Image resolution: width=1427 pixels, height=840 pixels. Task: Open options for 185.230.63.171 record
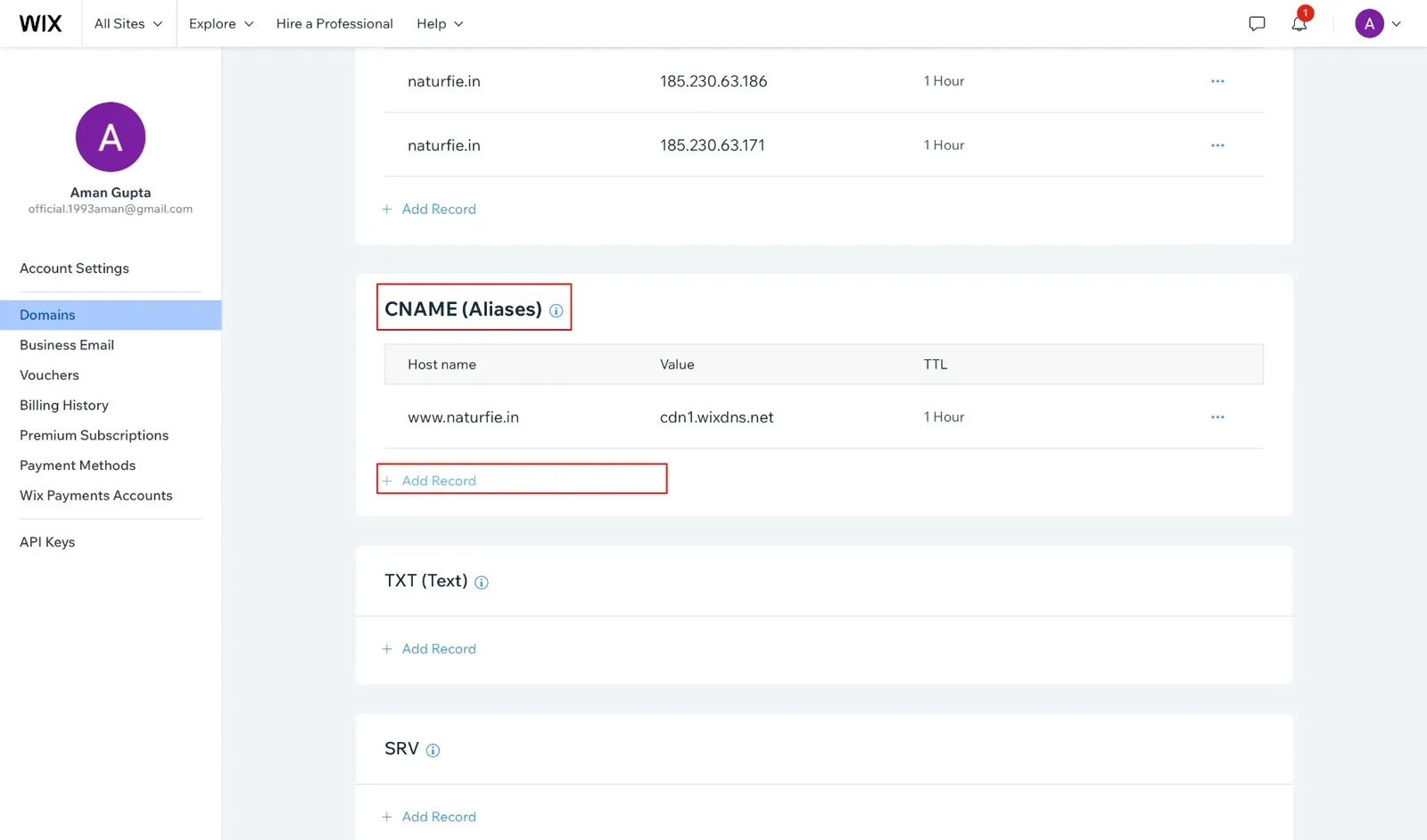[1217, 145]
